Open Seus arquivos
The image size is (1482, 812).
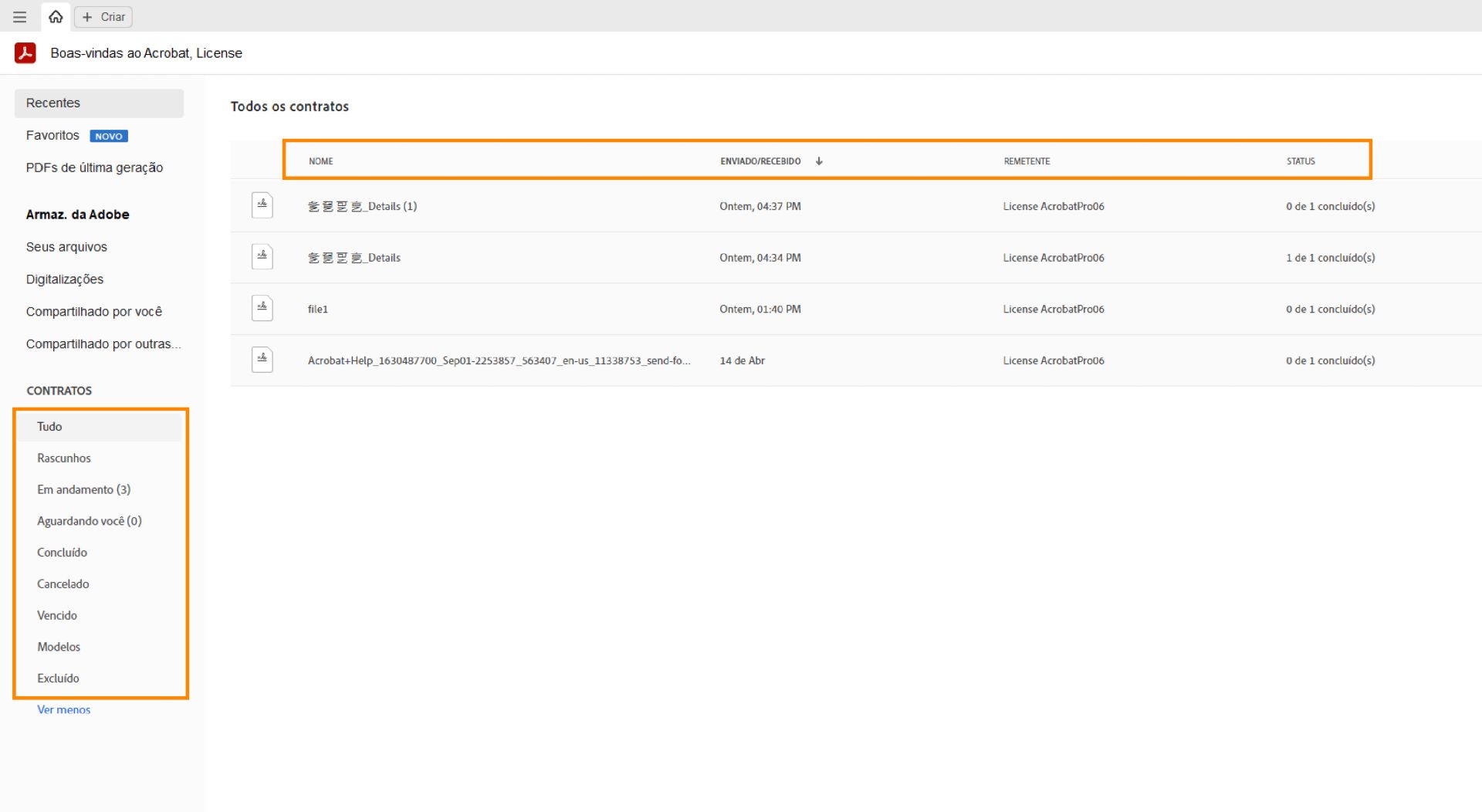[x=66, y=247]
